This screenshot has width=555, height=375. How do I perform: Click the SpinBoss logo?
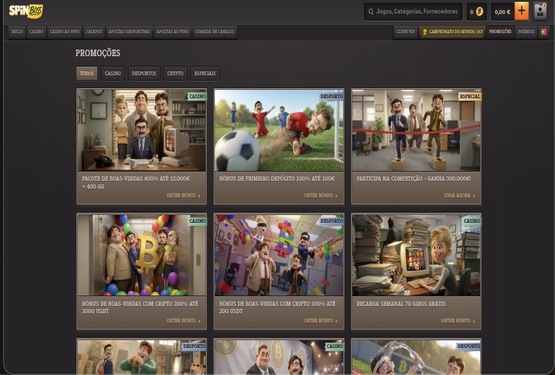(x=26, y=11)
